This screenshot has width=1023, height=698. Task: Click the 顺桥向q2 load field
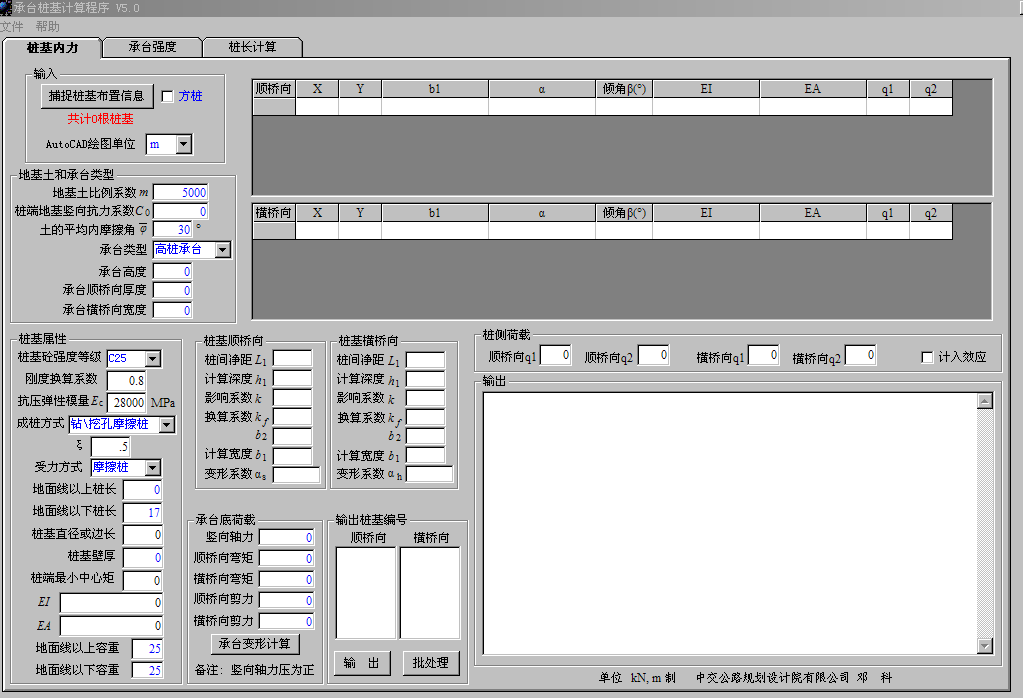pyautogui.click(x=654, y=356)
